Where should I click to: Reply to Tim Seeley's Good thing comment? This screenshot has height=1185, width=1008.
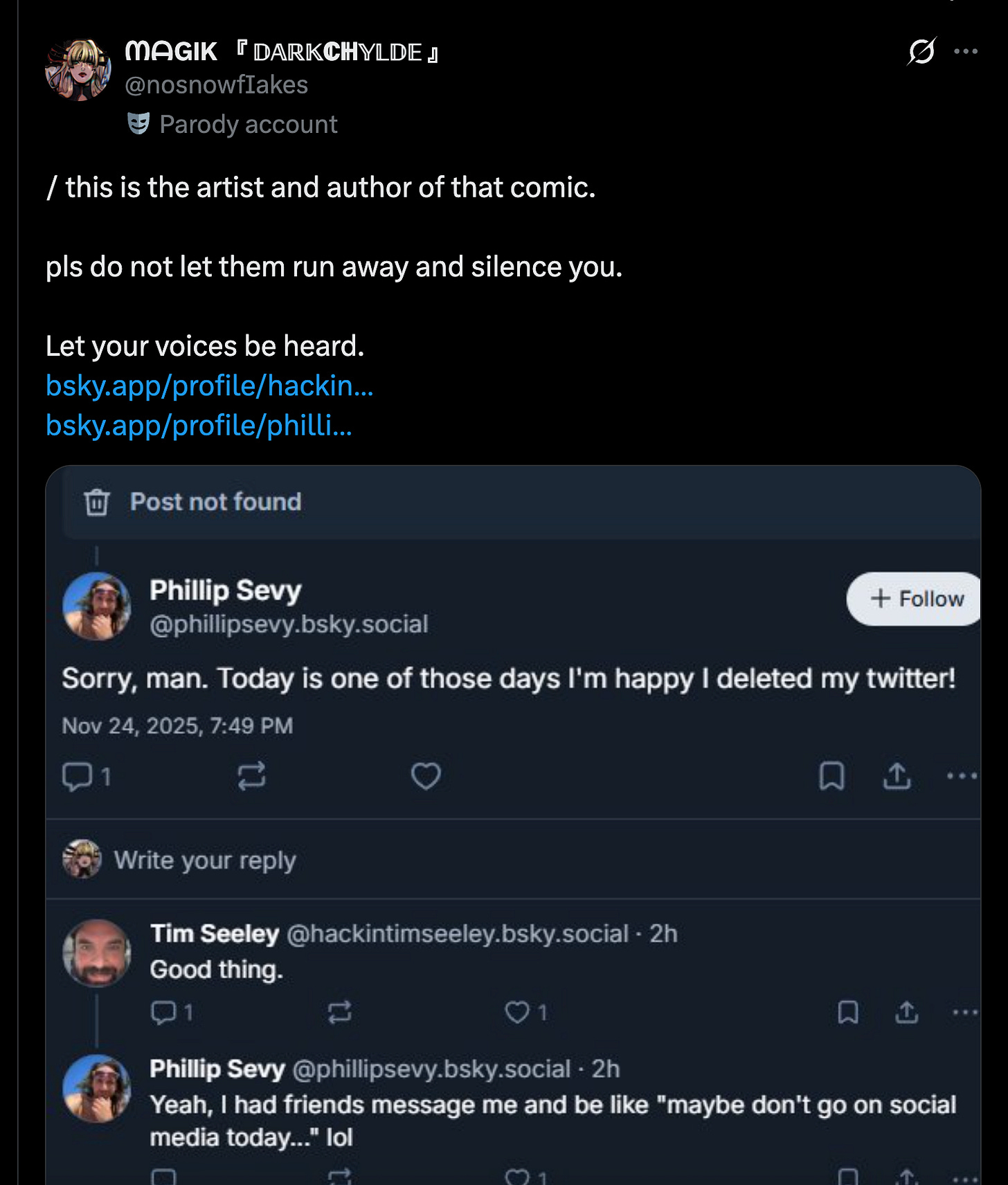pos(164,1013)
